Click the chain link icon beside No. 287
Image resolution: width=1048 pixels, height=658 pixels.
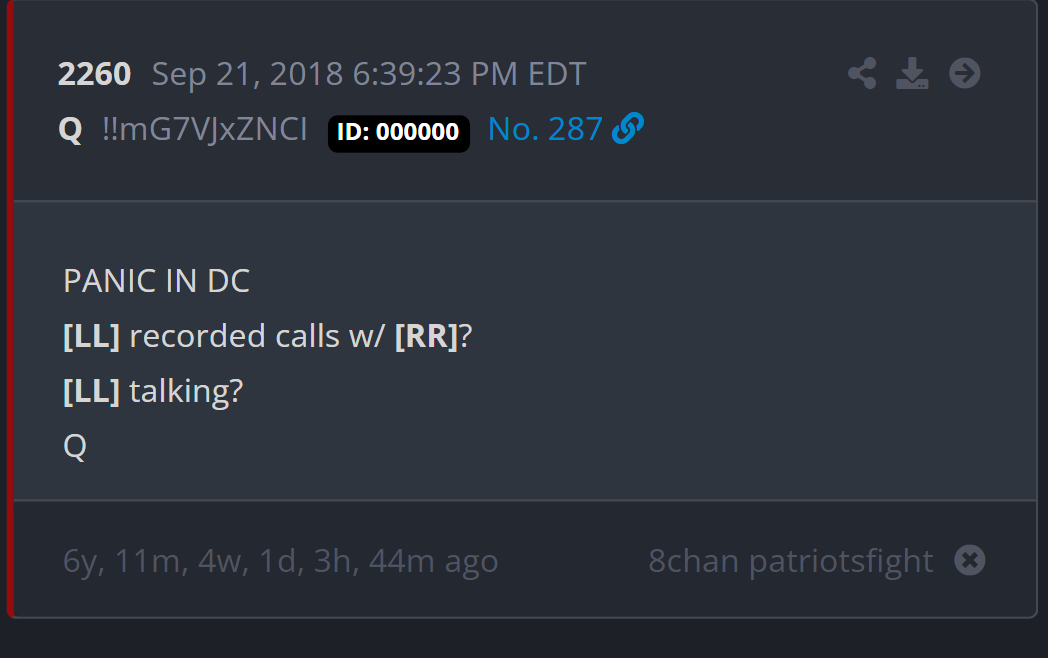(628, 128)
